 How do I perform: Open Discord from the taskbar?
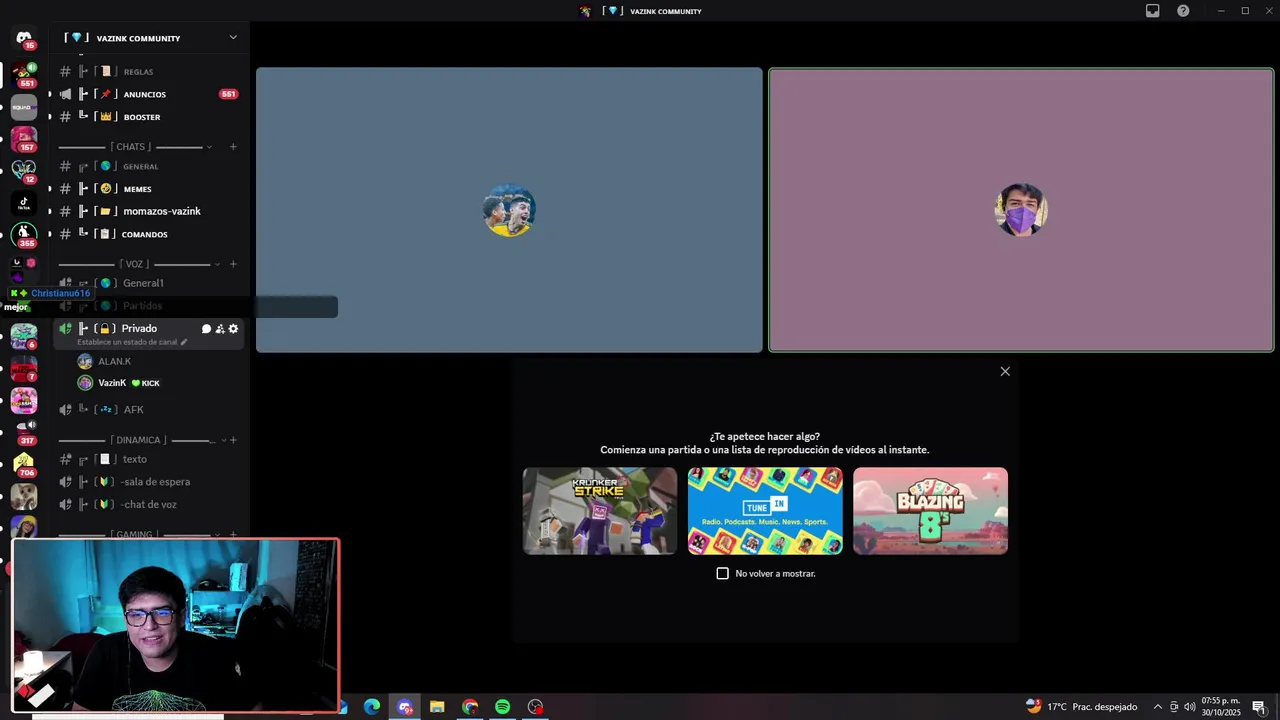(405, 707)
